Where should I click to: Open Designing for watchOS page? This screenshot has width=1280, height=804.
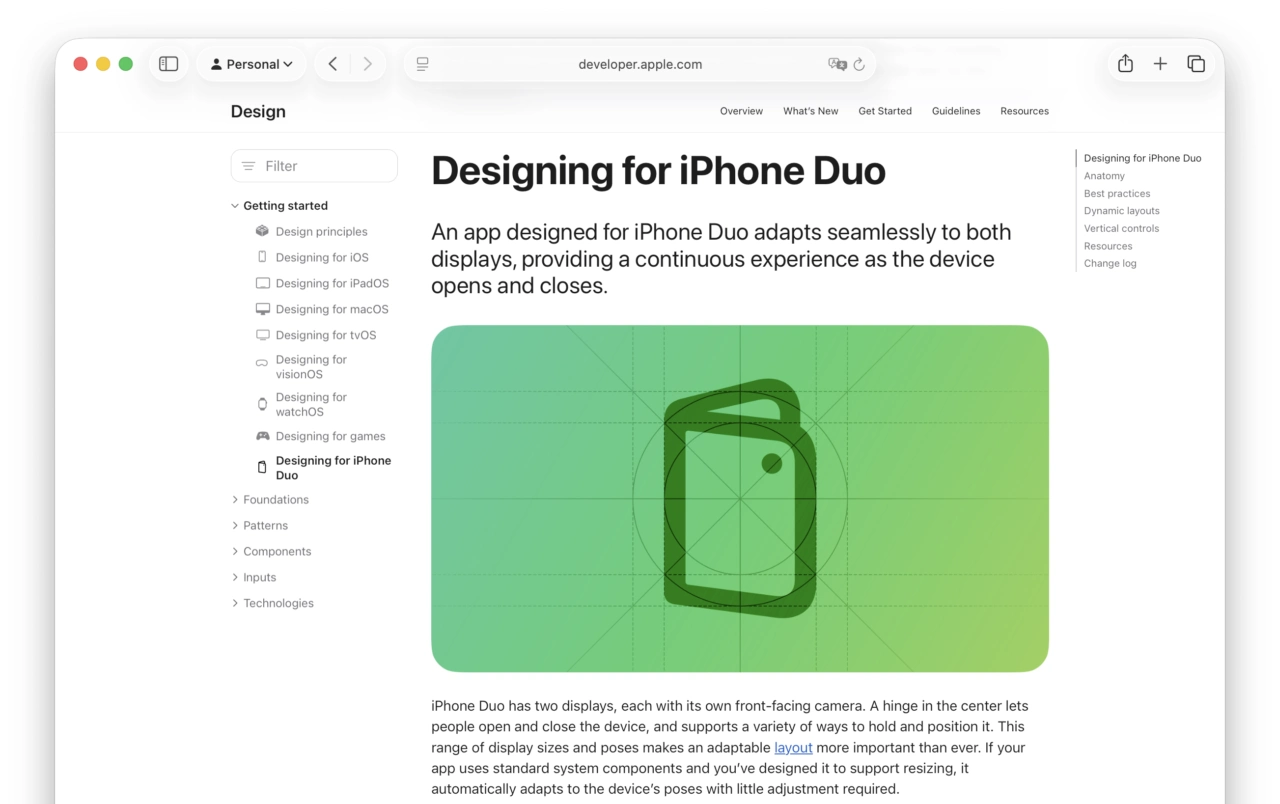pyautogui.click(x=311, y=404)
